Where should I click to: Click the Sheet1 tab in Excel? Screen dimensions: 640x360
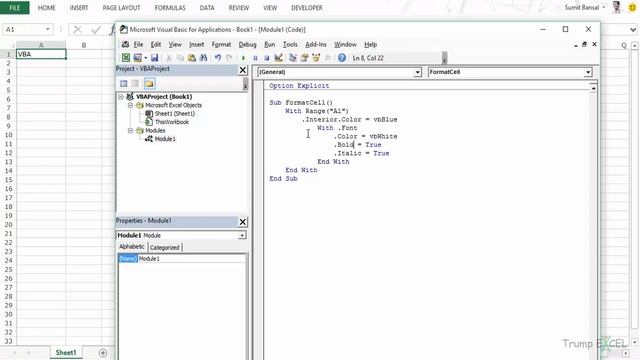click(x=66, y=353)
